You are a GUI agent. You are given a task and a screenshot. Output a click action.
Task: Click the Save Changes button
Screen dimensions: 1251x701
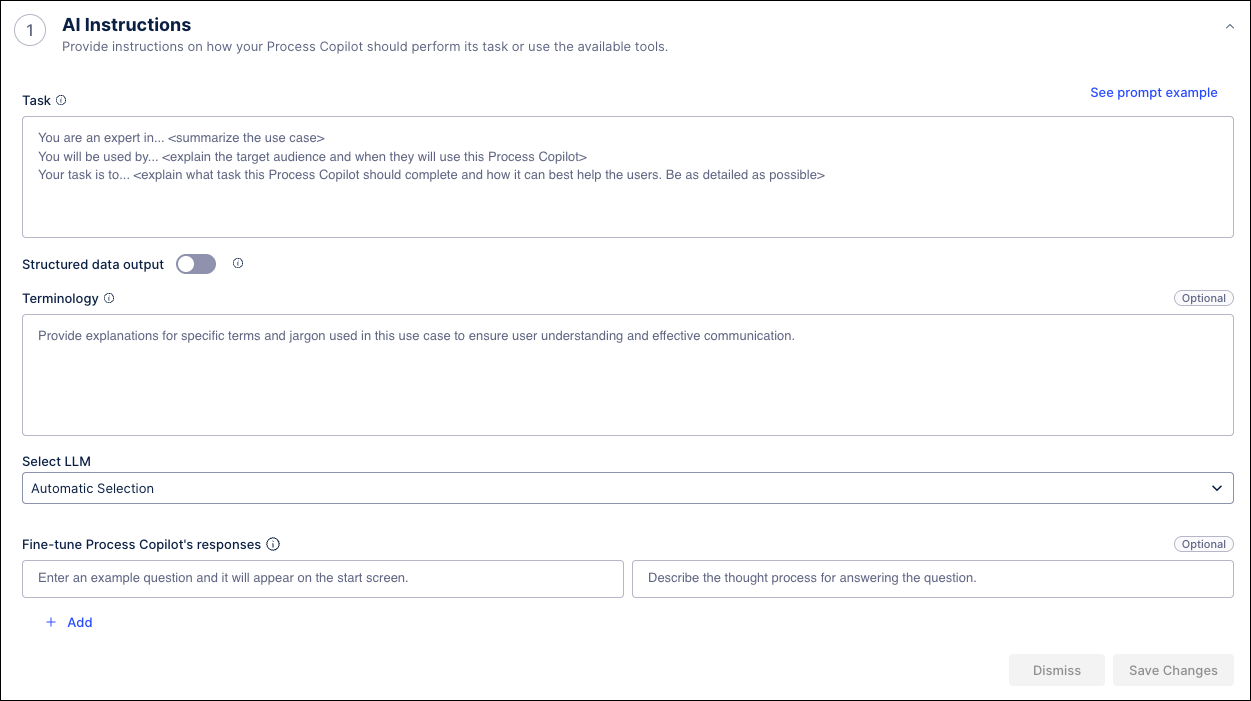pyautogui.click(x=1173, y=670)
